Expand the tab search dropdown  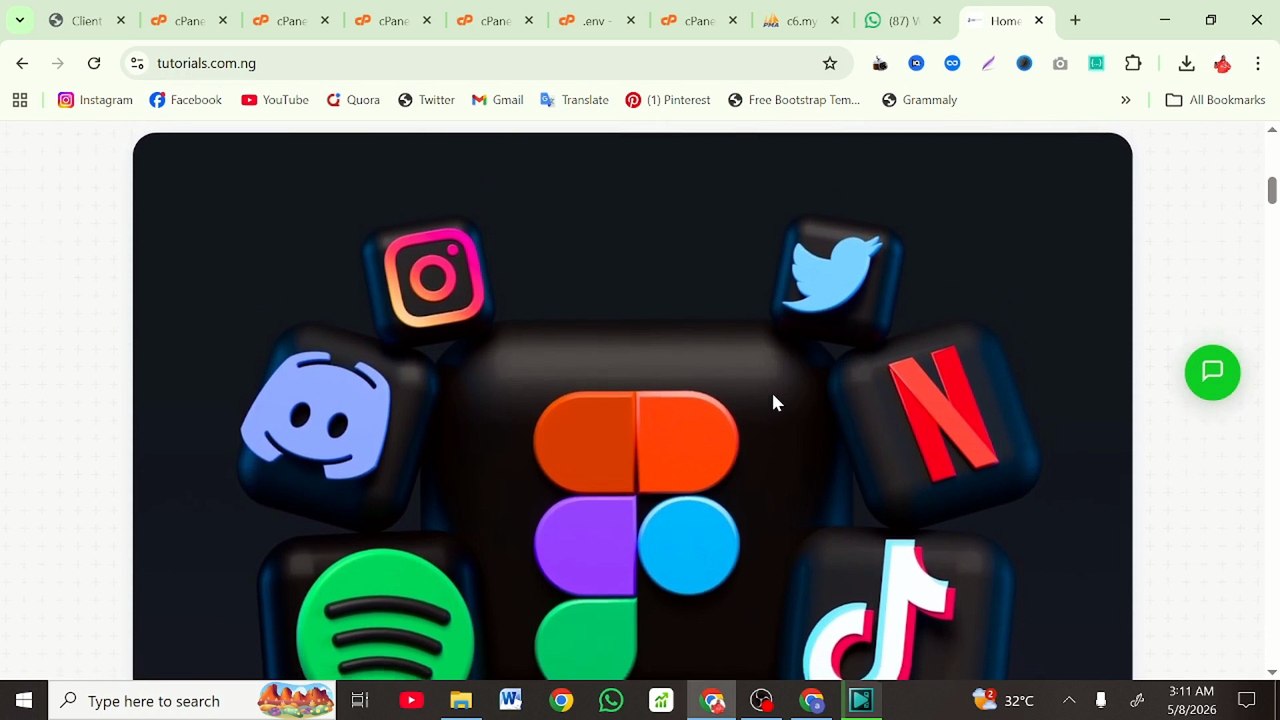(x=19, y=20)
